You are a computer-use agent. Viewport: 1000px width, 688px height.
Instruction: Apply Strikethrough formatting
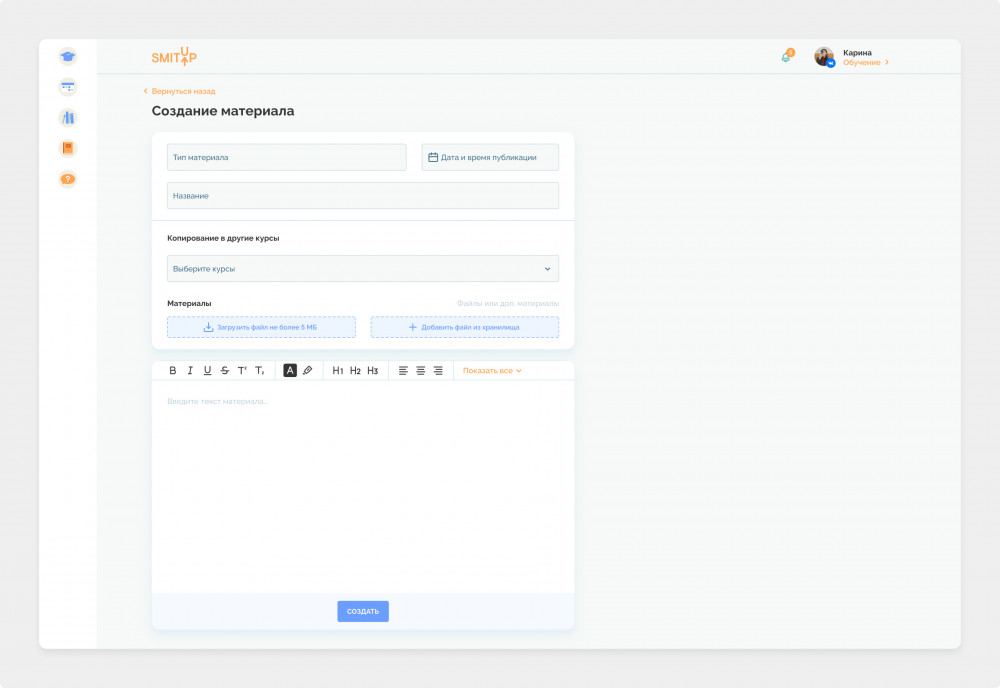224,370
